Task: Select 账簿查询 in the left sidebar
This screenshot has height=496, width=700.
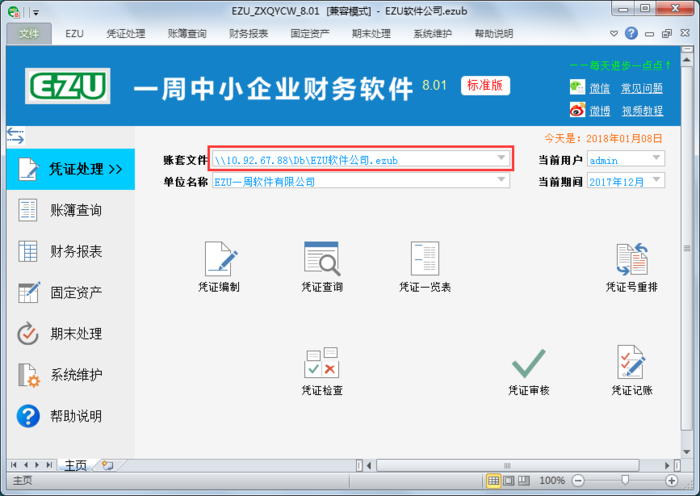Action: pos(71,210)
